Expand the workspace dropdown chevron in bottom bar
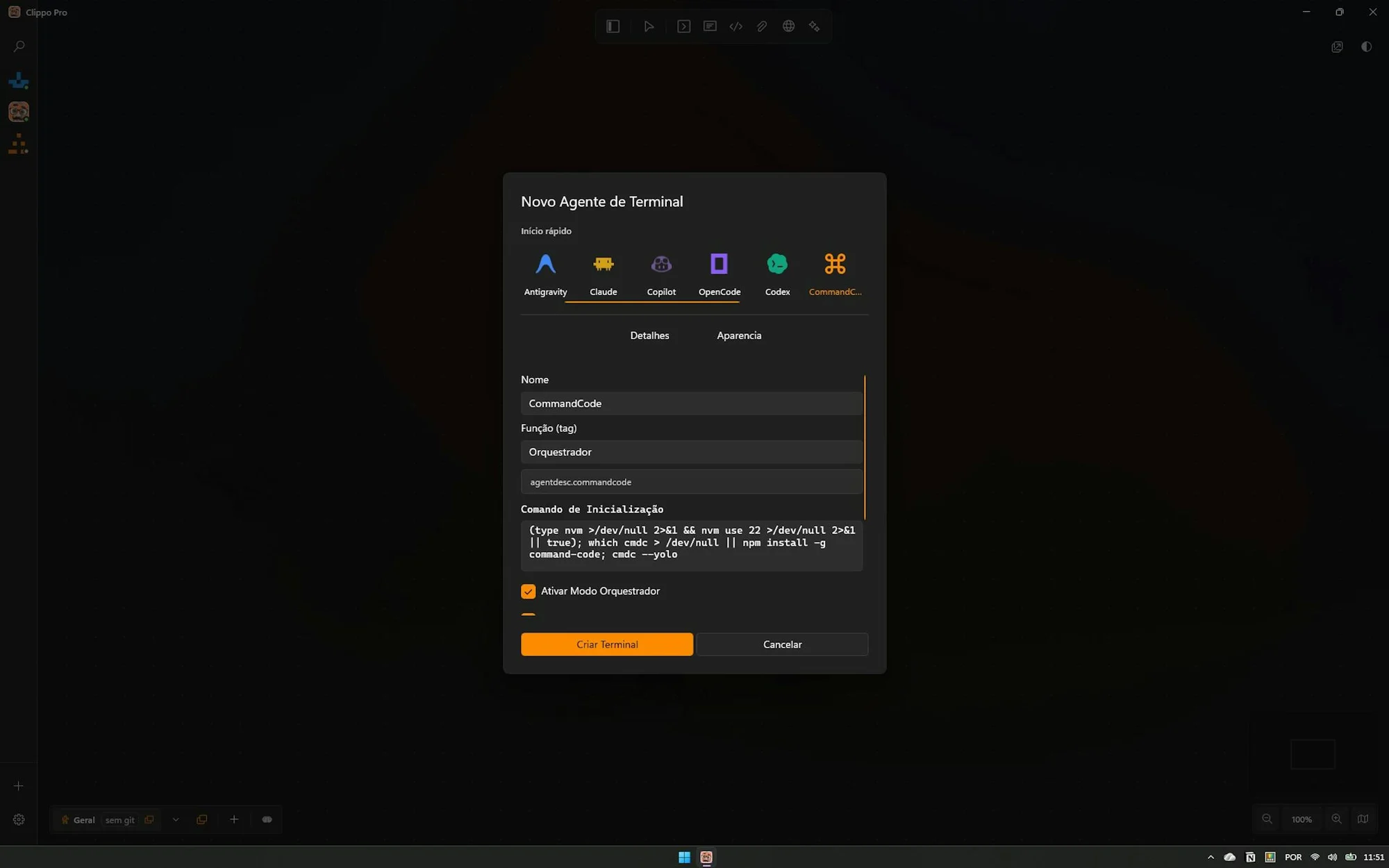Viewport: 1389px width, 868px height. [x=176, y=819]
